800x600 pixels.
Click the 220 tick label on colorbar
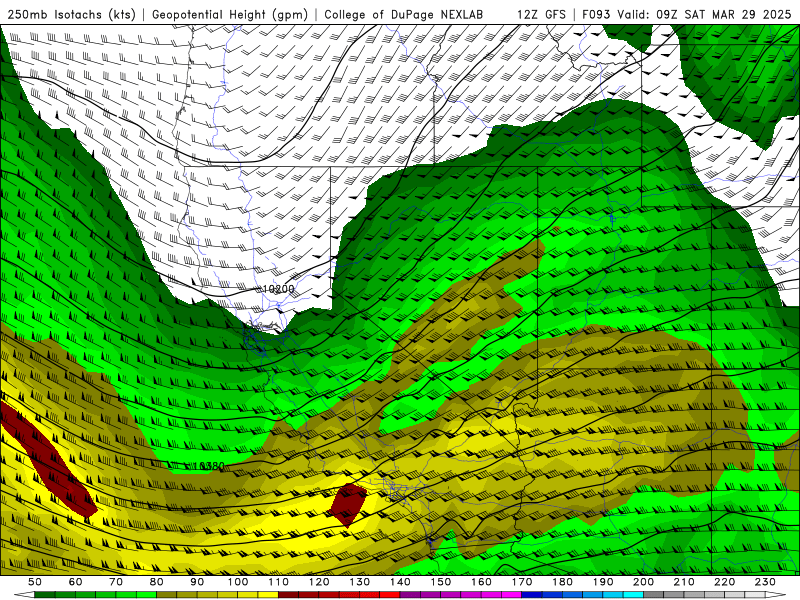(724, 582)
